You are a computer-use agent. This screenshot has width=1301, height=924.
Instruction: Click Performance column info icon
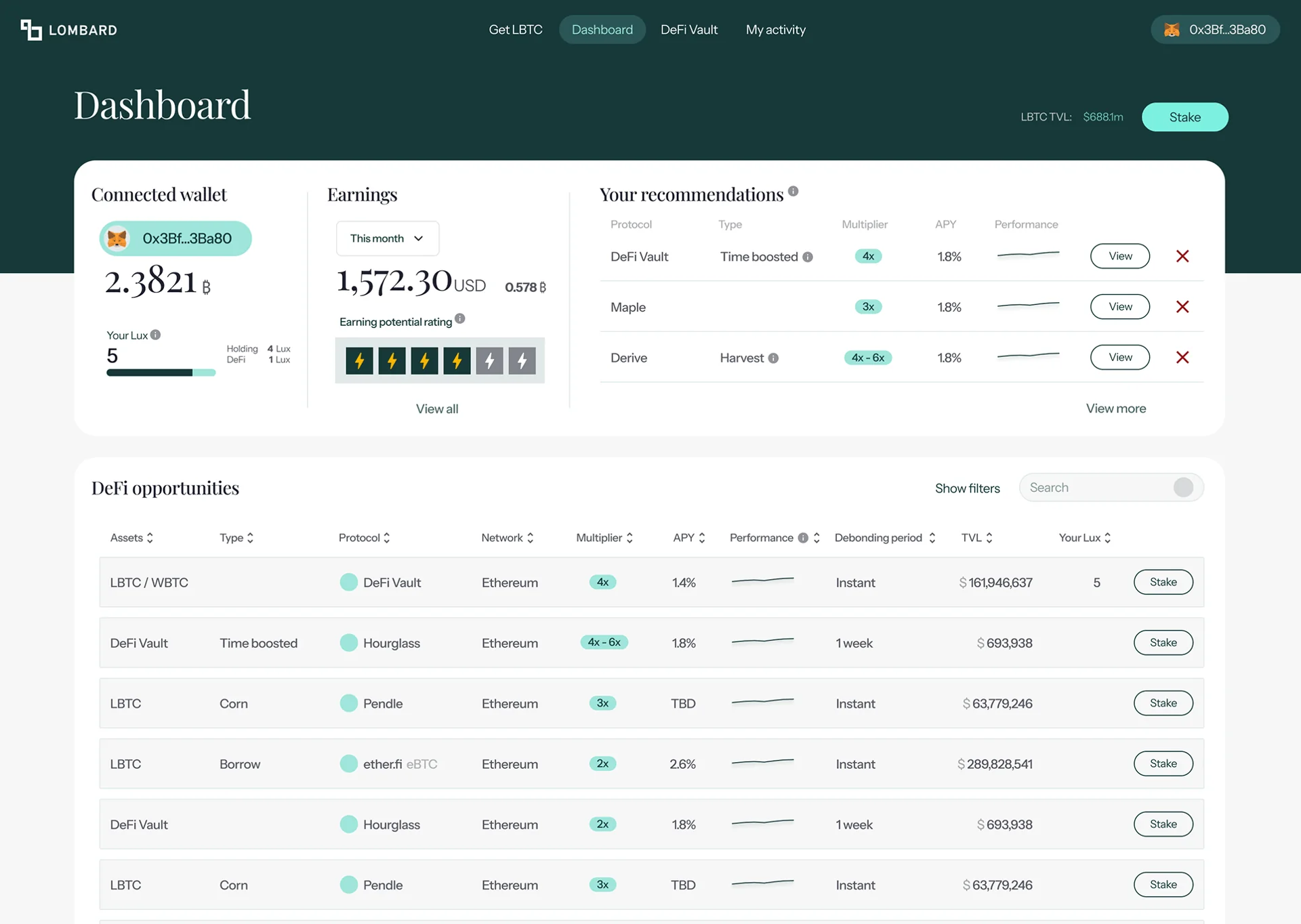pyautogui.click(x=803, y=538)
